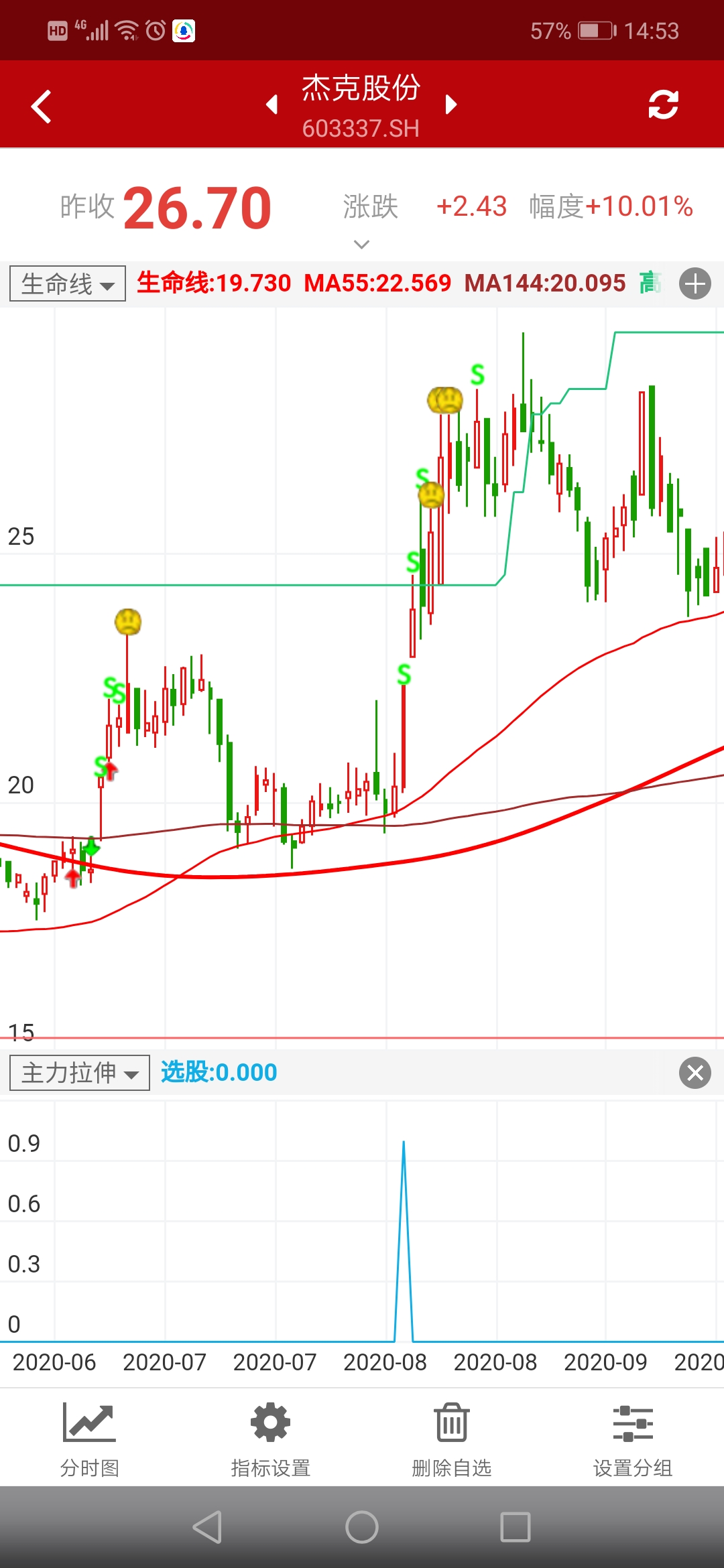Tap 选股:0.000 value label
724x1568 pixels.
pyautogui.click(x=219, y=1072)
